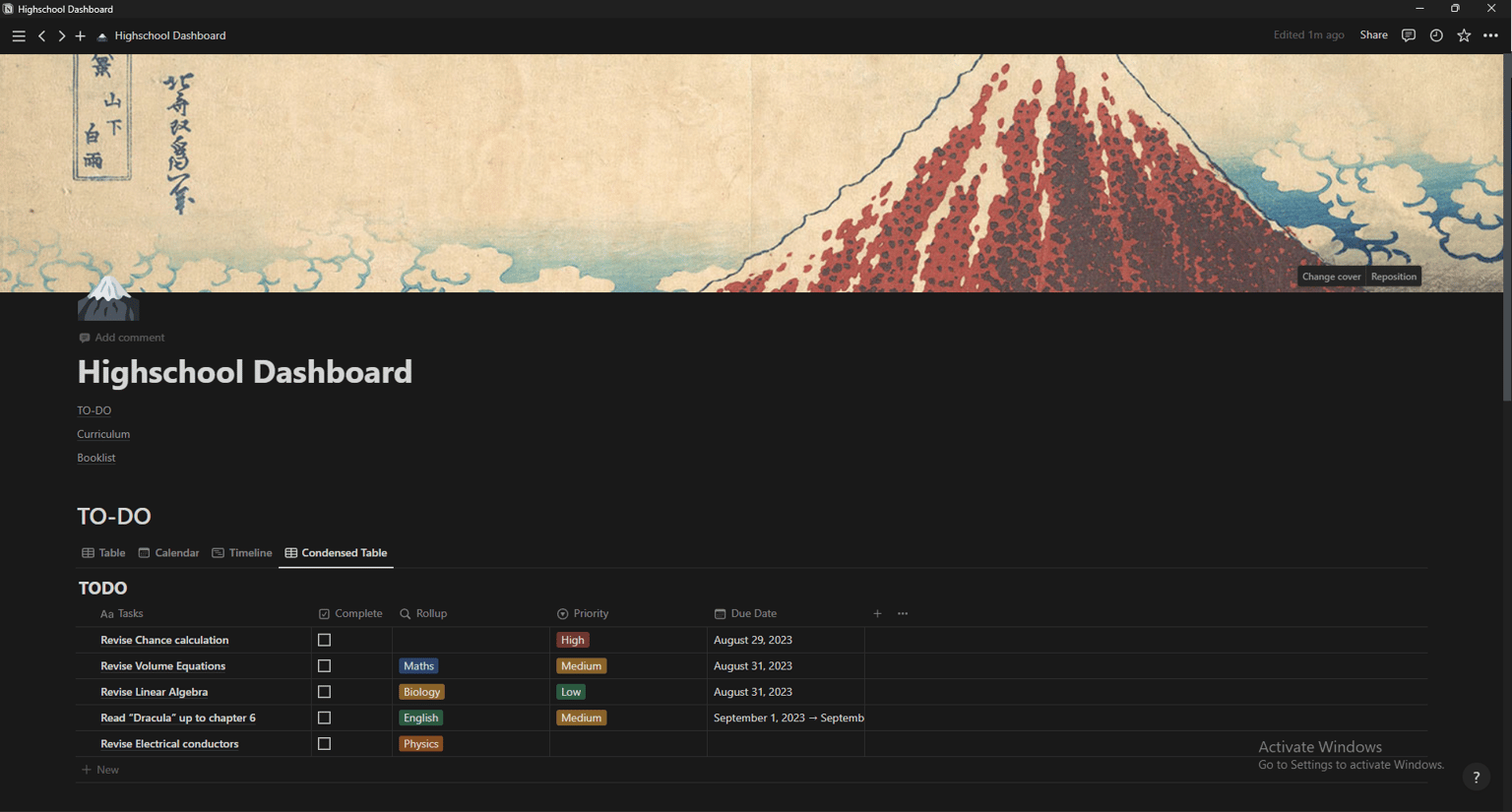
Task: Click the Biology rollup tag
Action: tap(421, 692)
